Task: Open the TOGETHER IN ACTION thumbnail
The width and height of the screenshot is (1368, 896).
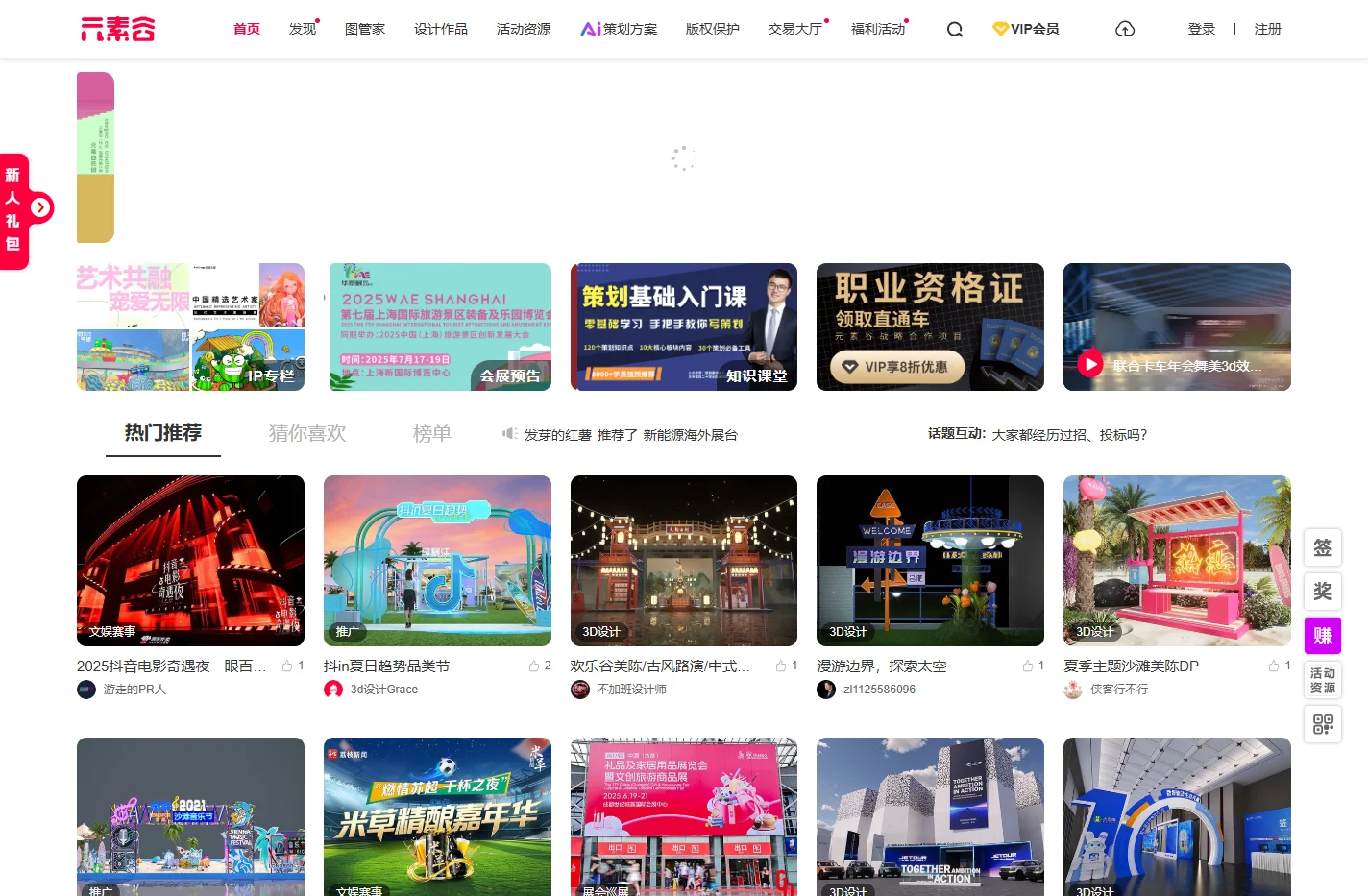Action: pyautogui.click(x=930, y=816)
